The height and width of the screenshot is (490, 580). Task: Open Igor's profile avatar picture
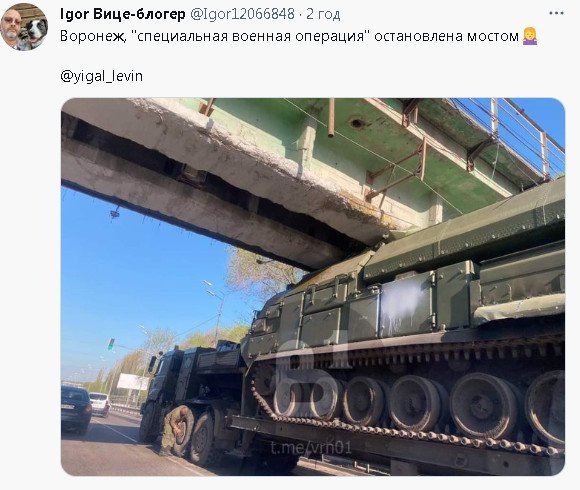point(24,27)
